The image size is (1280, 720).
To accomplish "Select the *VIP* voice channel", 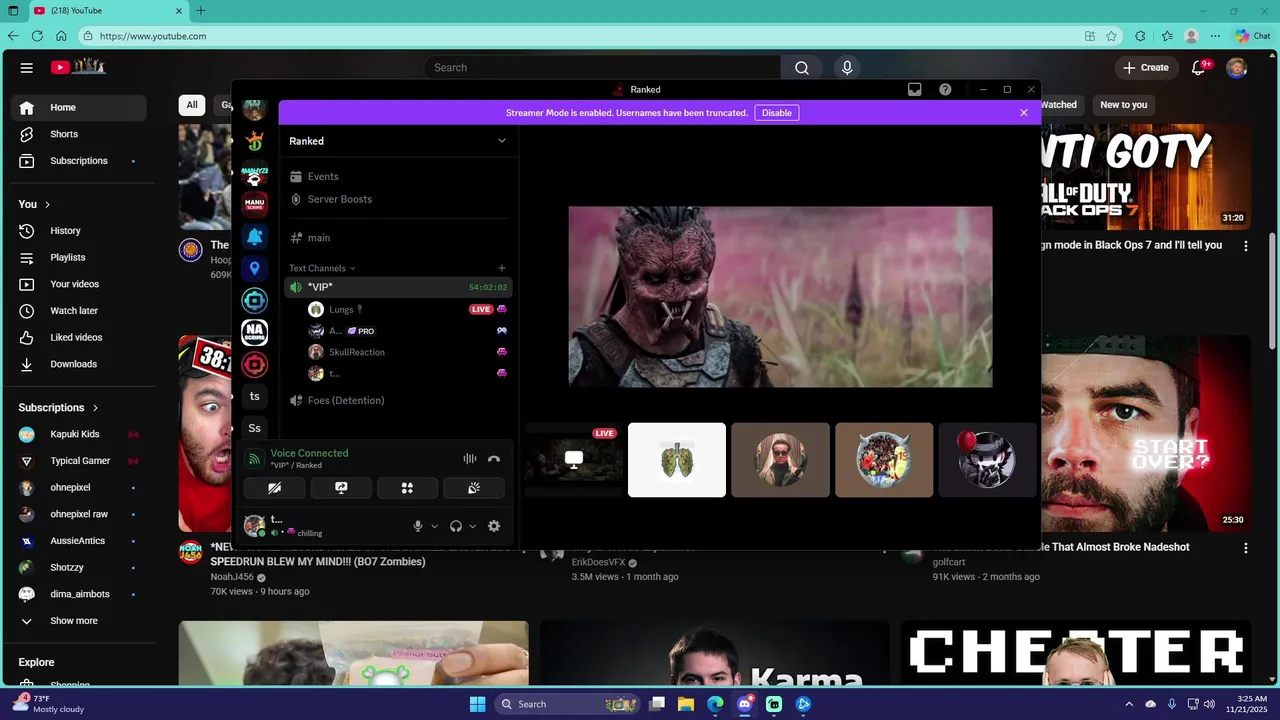I will (398, 287).
